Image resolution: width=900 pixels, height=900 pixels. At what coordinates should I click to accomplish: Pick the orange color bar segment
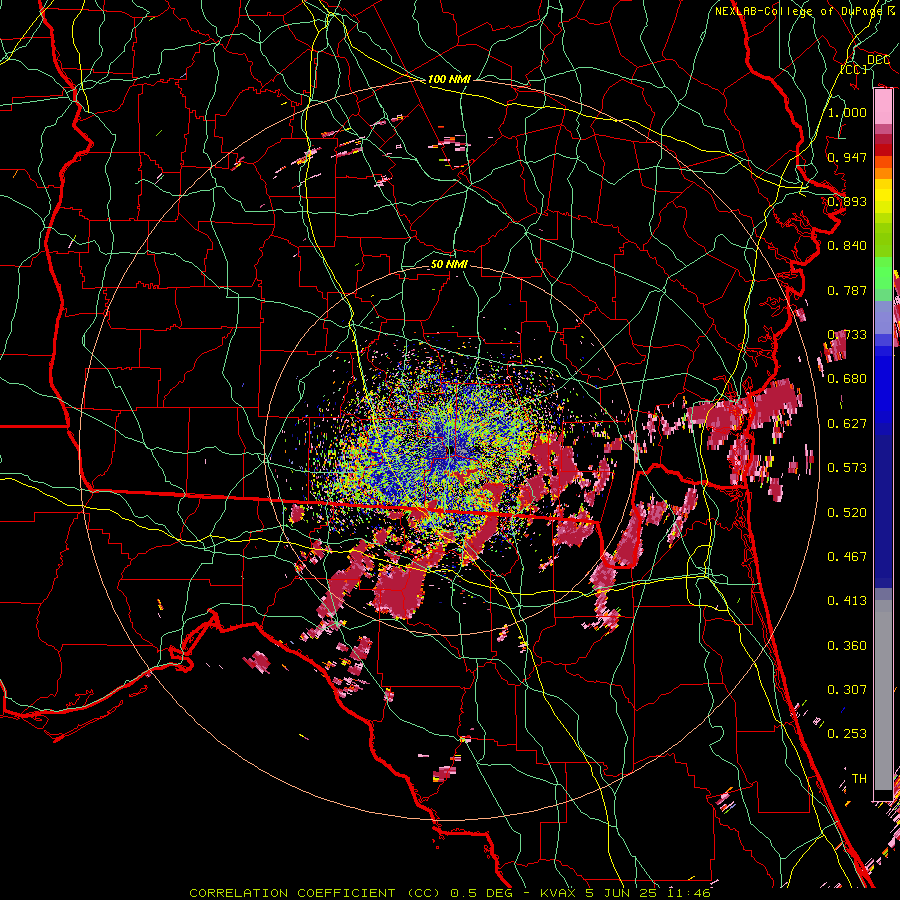click(x=883, y=173)
